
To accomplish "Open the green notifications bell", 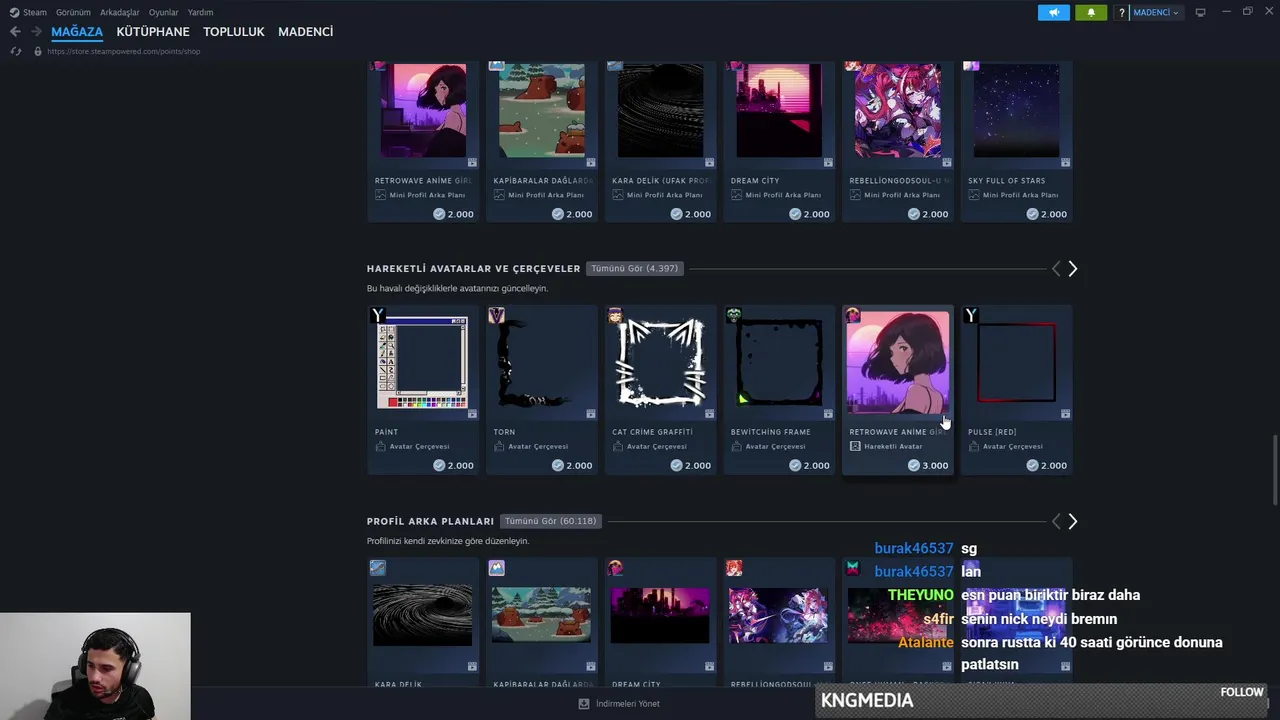I will [1091, 12].
